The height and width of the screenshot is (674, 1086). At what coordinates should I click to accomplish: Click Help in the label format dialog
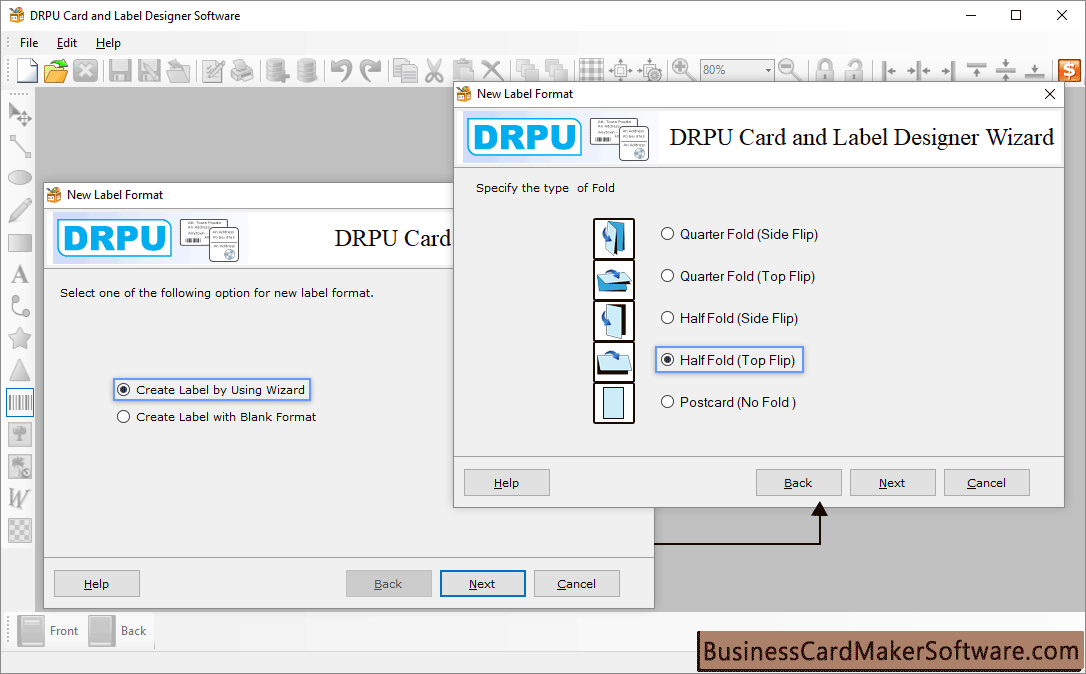96,584
